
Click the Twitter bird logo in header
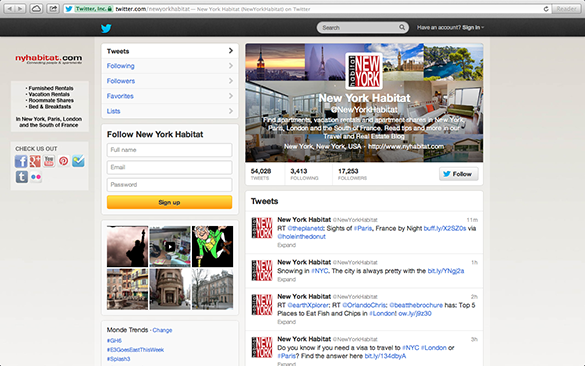[x=106, y=28]
